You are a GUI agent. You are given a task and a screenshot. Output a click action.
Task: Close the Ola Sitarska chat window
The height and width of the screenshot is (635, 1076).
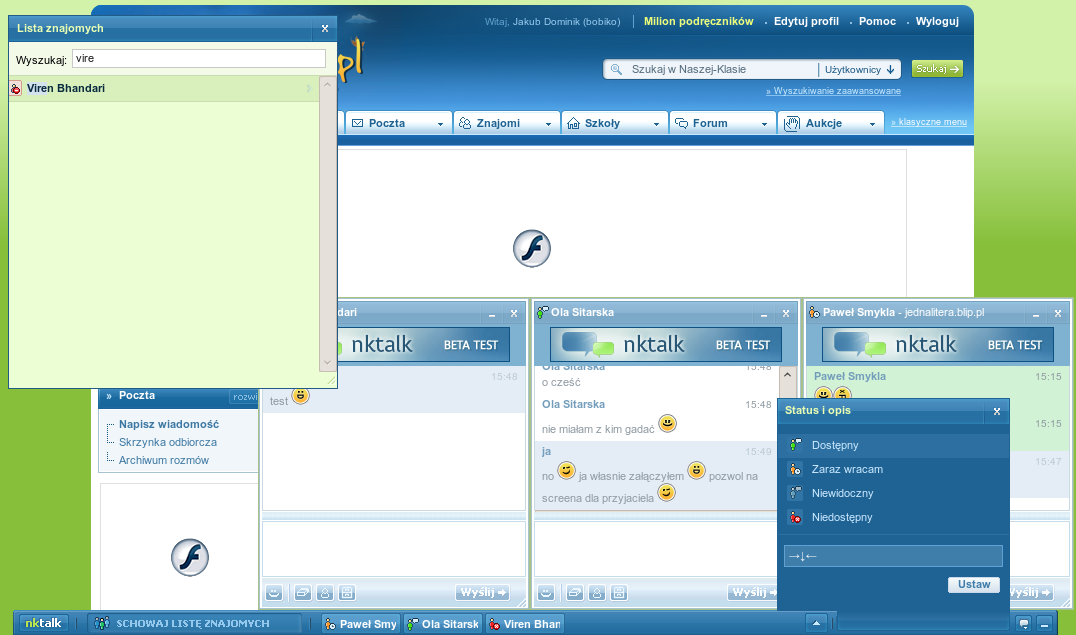point(786,314)
